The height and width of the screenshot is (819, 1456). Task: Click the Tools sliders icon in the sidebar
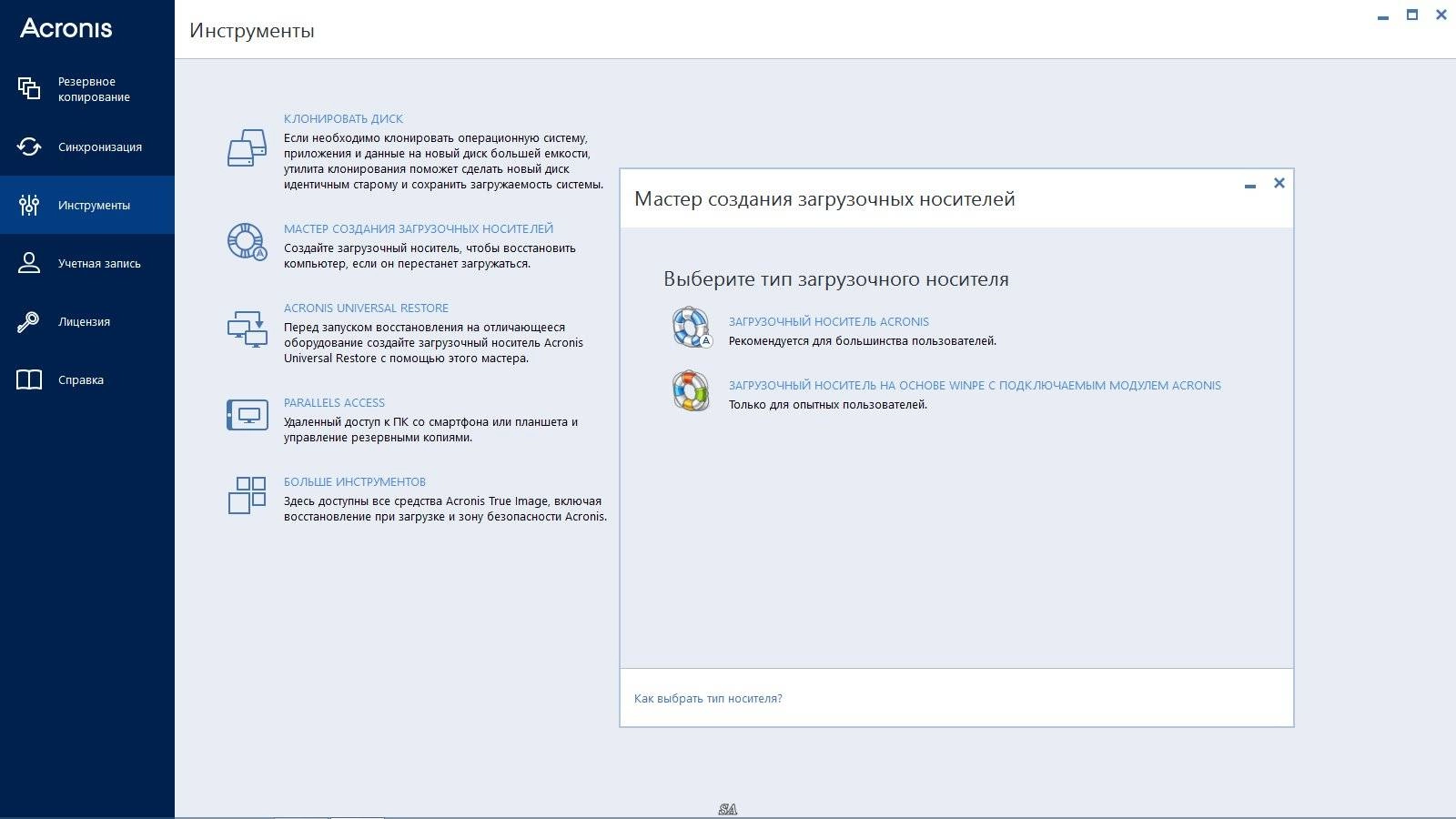[29, 205]
